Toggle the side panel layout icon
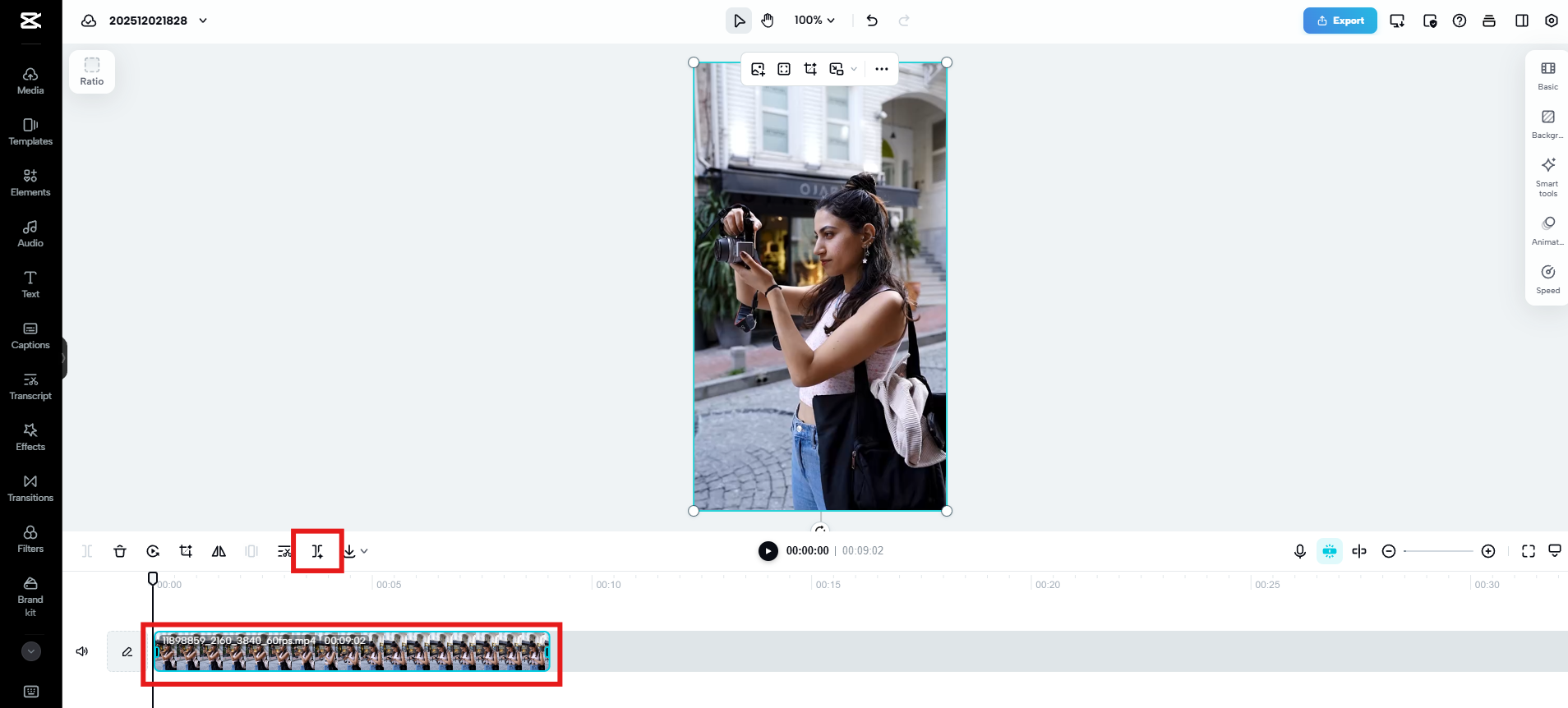Screen dimensions: 1568x708 pos(1521,21)
